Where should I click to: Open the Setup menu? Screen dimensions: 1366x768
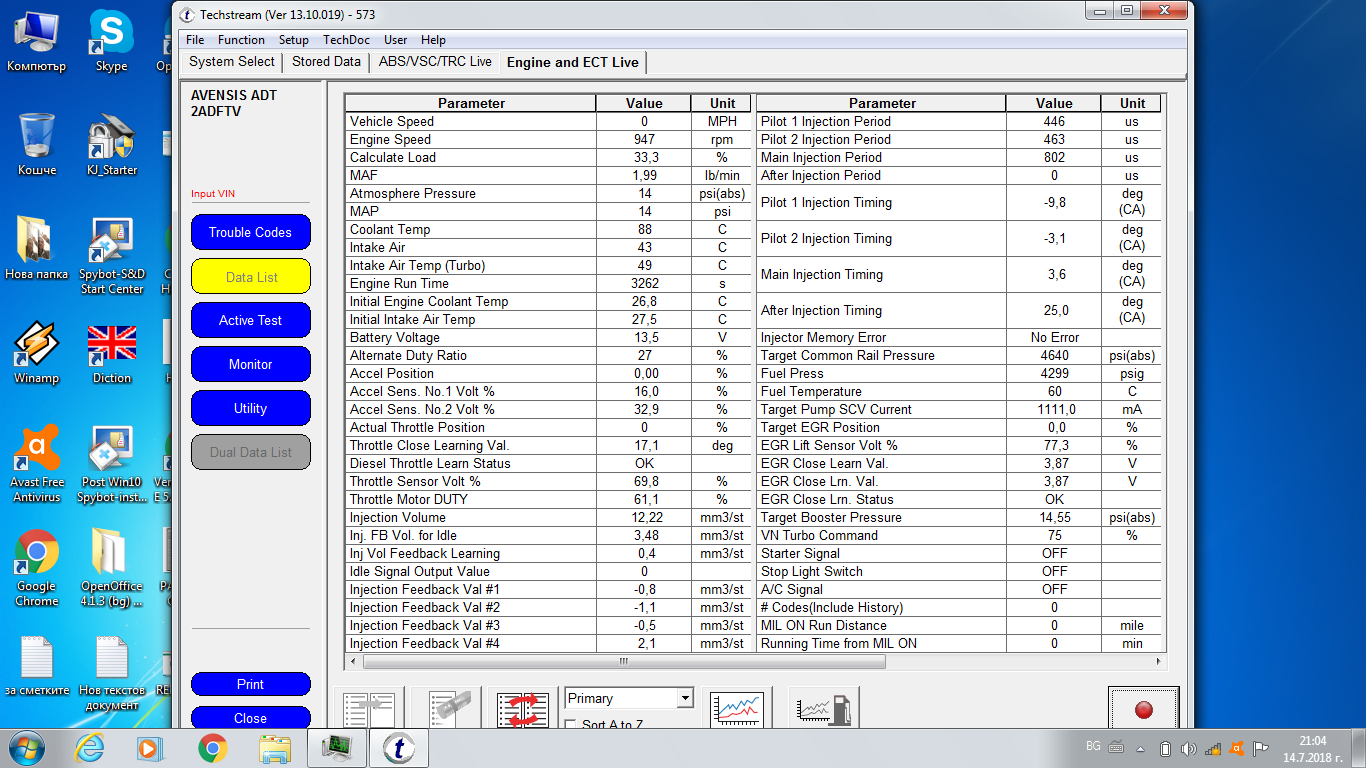(x=293, y=40)
